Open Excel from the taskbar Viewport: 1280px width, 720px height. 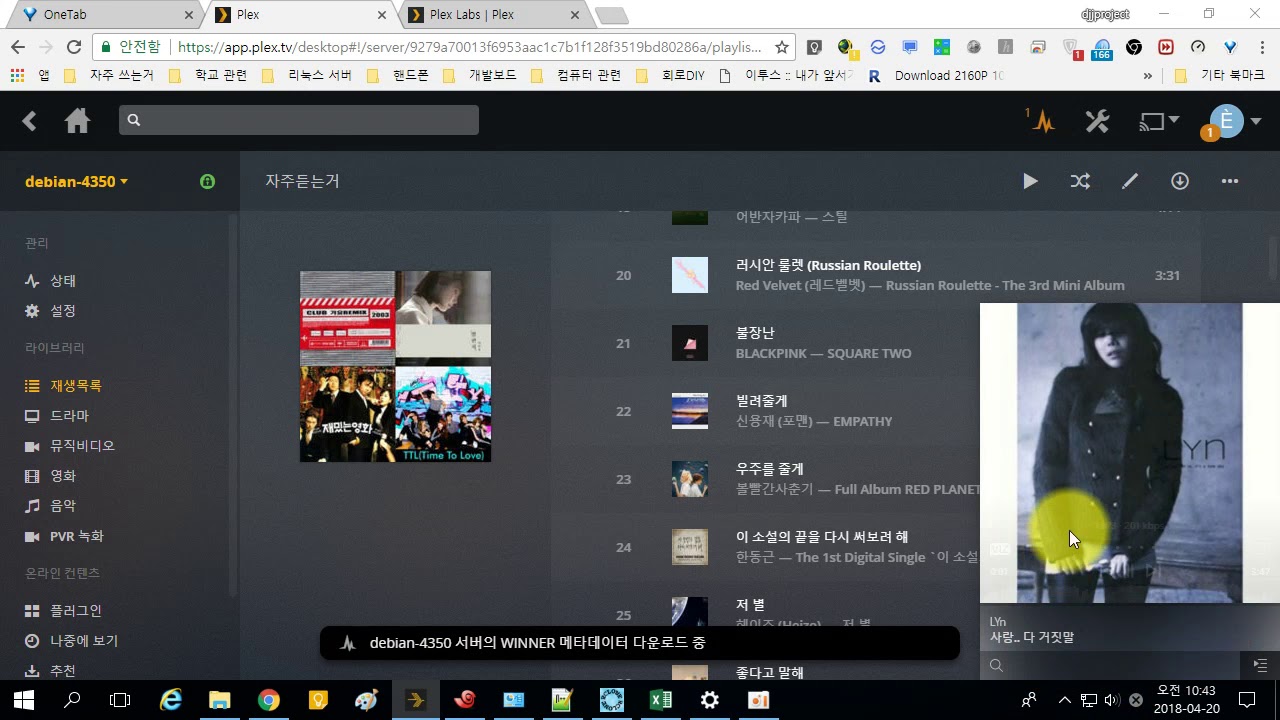pyautogui.click(x=661, y=700)
